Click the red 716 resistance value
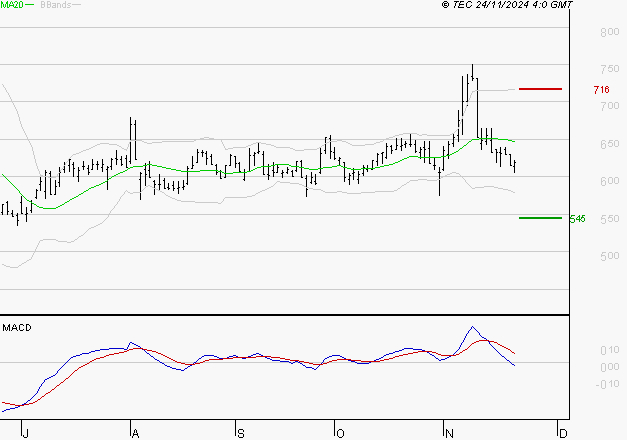Viewport: 627px width, 440px height. 601,90
